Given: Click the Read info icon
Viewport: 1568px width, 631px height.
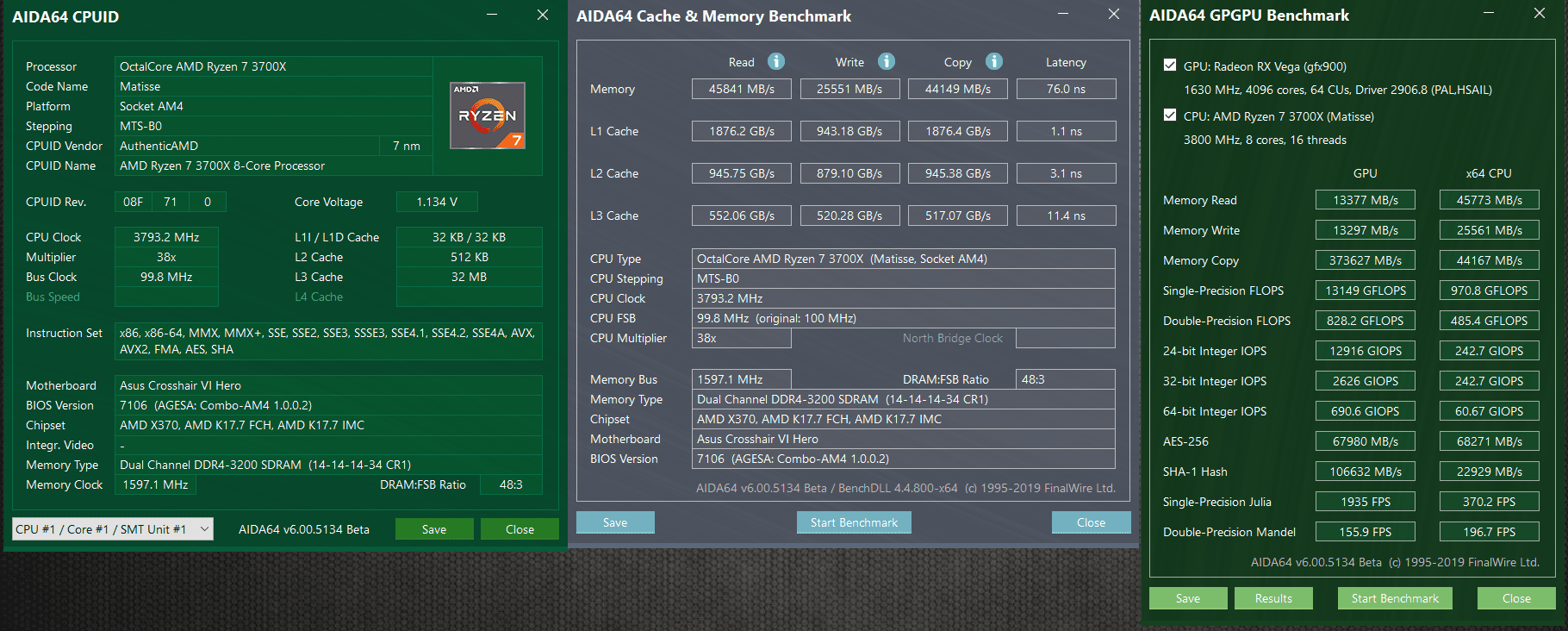Looking at the screenshot, I should (776, 61).
